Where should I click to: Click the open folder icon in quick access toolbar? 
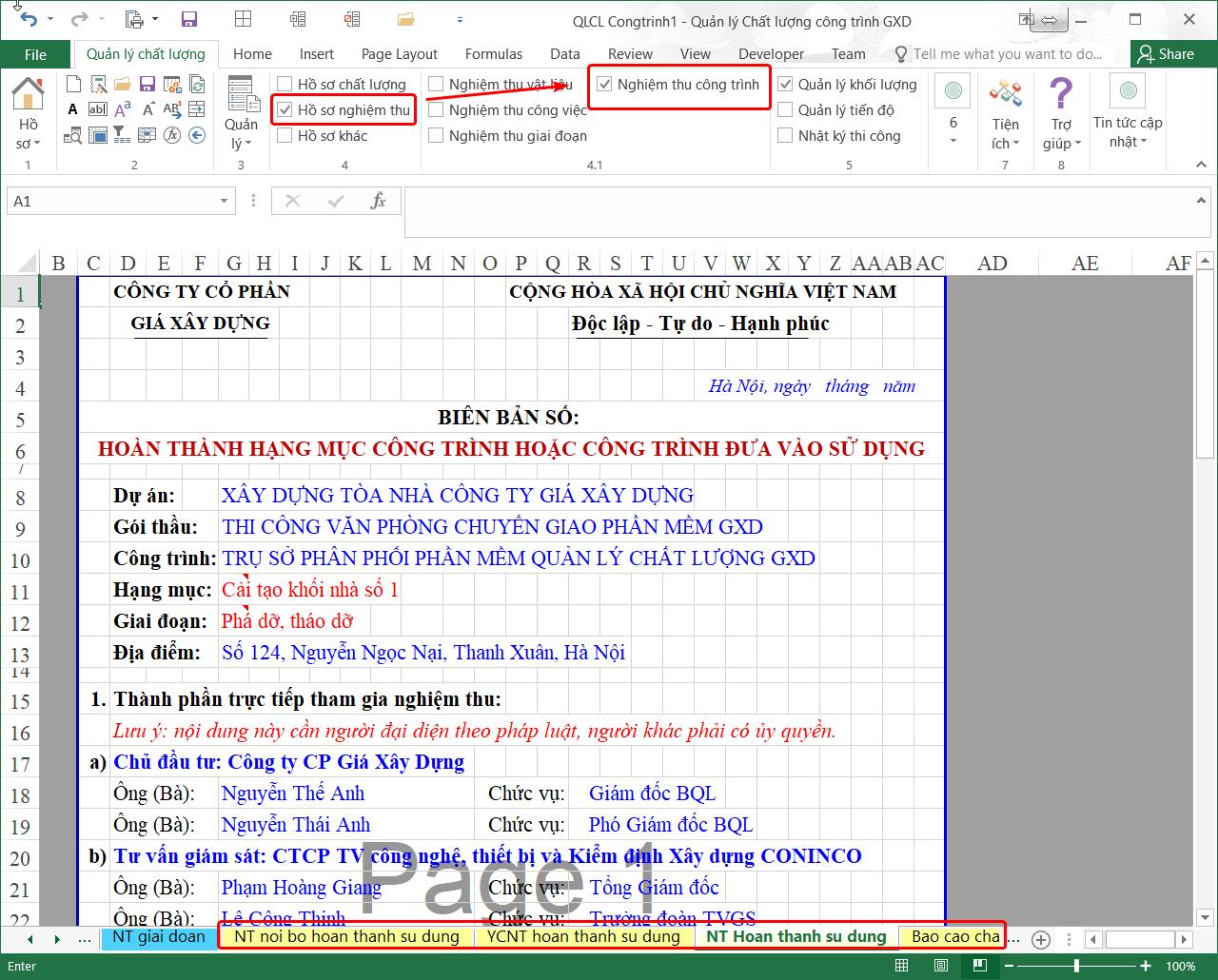pyautogui.click(x=406, y=20)
